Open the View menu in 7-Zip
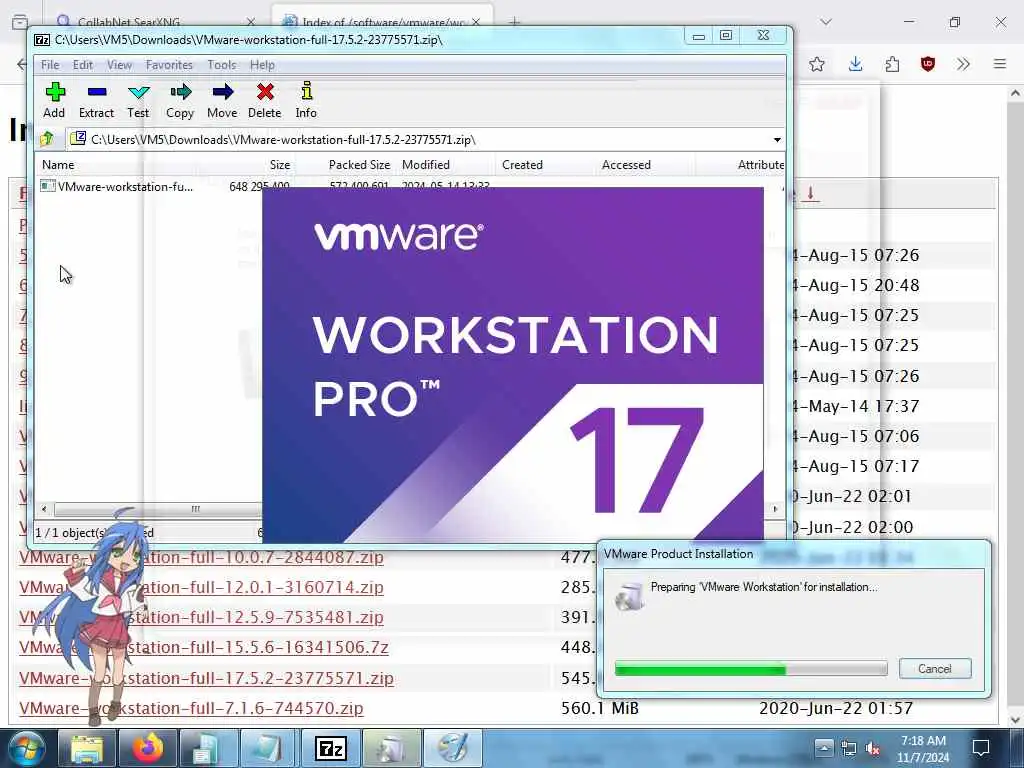The image size is (1024, 768). (120, 65)
